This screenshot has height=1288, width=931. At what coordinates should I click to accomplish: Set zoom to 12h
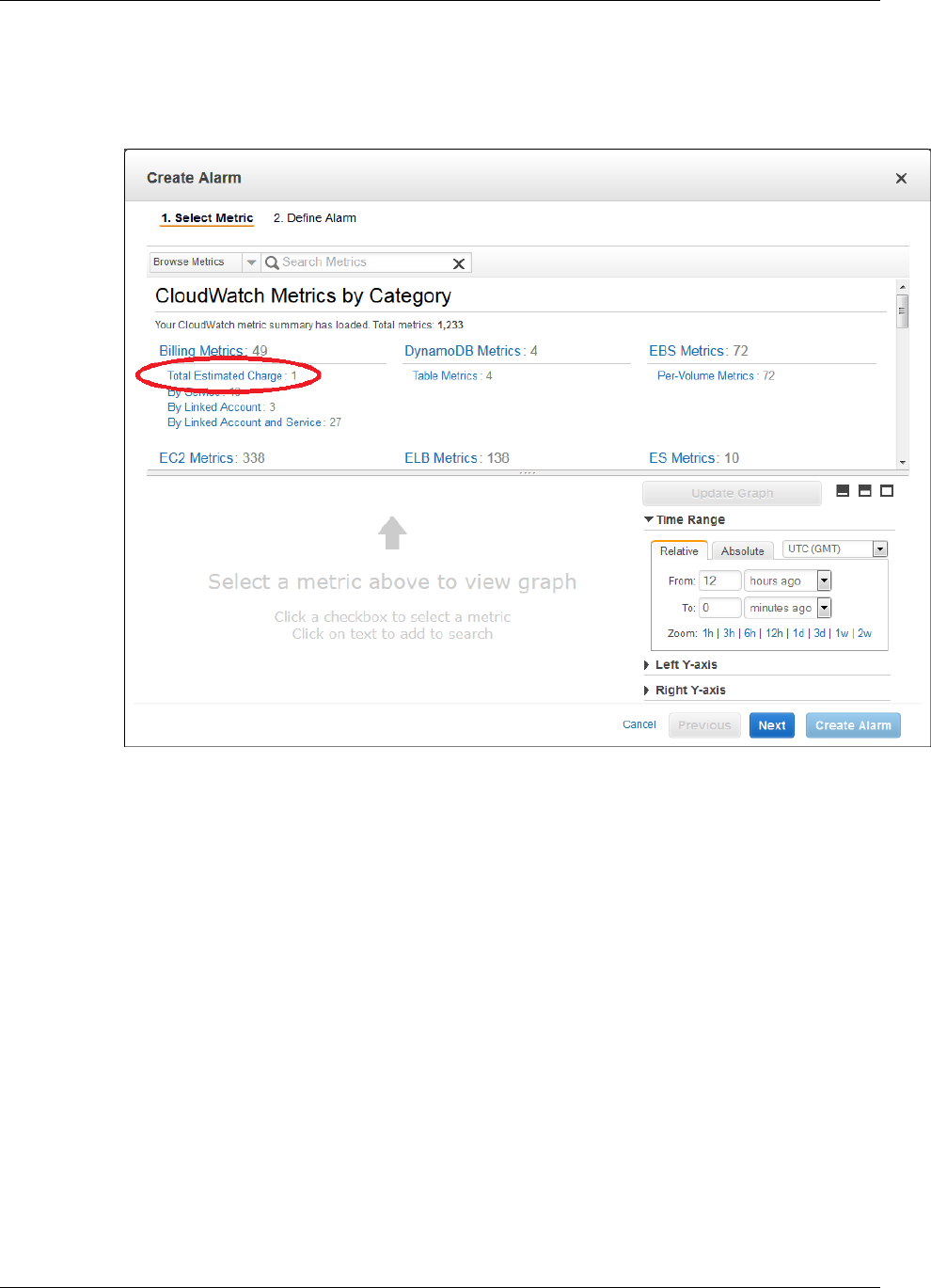[x=774, y=633]
